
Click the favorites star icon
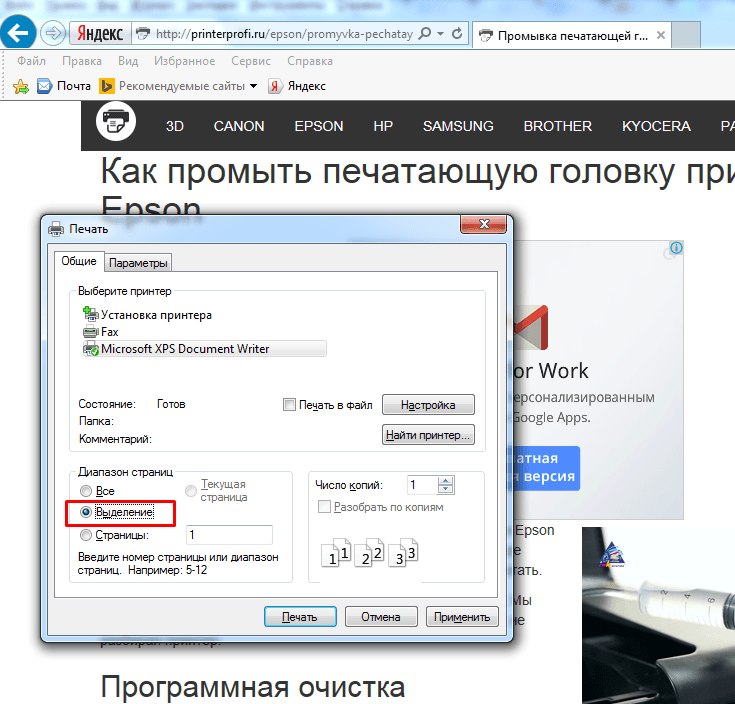(21, 86)
